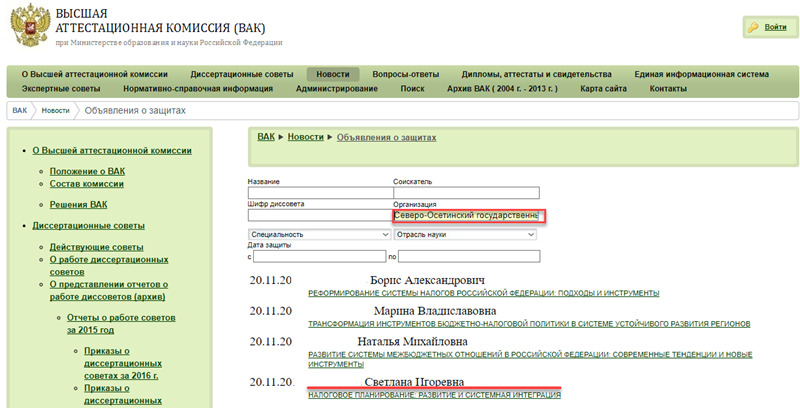The width and height of the screenshot is (800, 408).
Task: Click ВАК in the breadcrumb bar
Action: click(19, 110)
